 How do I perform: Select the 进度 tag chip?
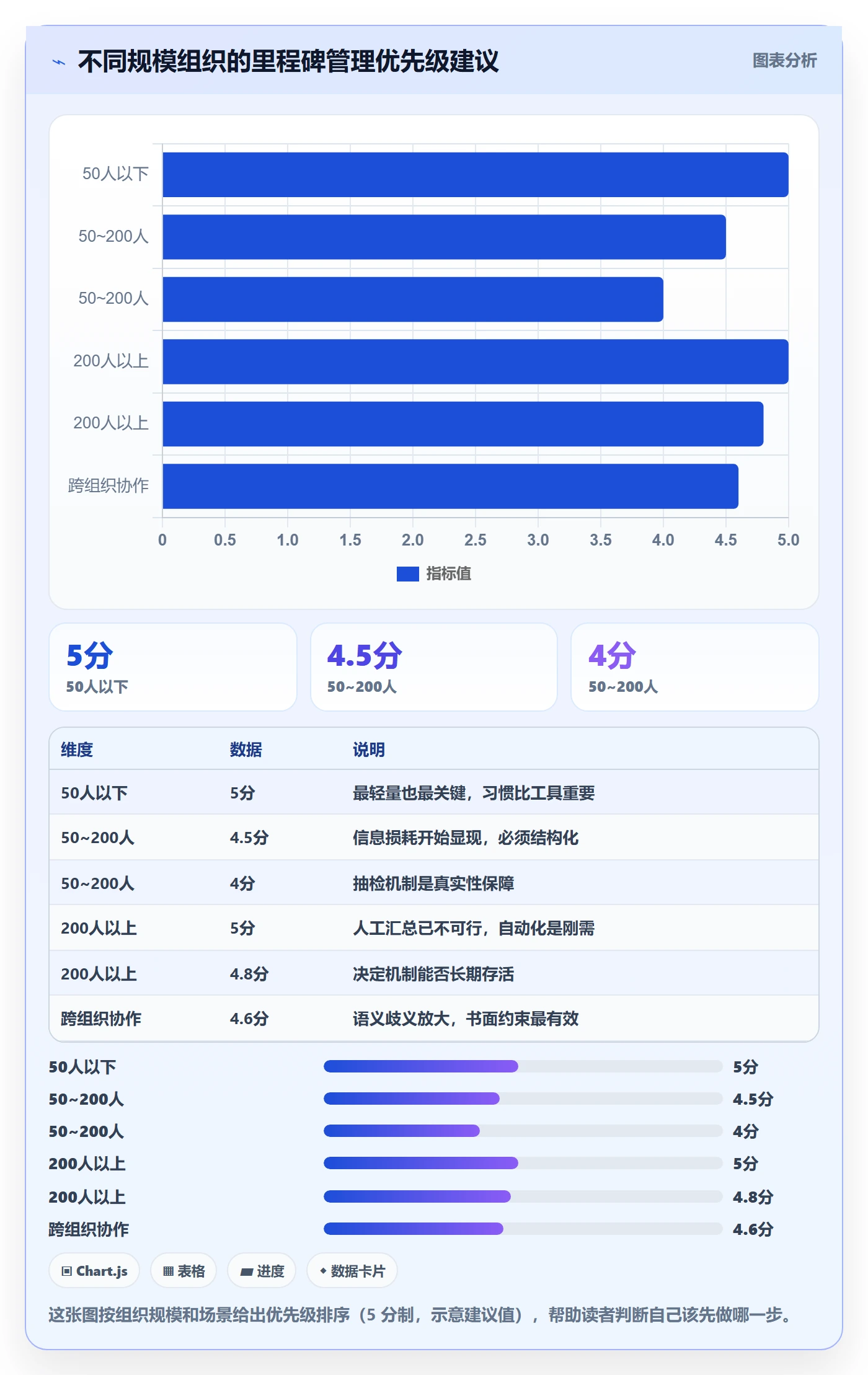coord(262,1271)
